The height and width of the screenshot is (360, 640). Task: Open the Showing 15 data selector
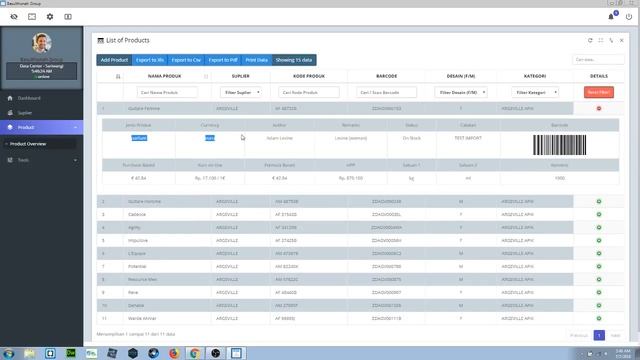294,60
